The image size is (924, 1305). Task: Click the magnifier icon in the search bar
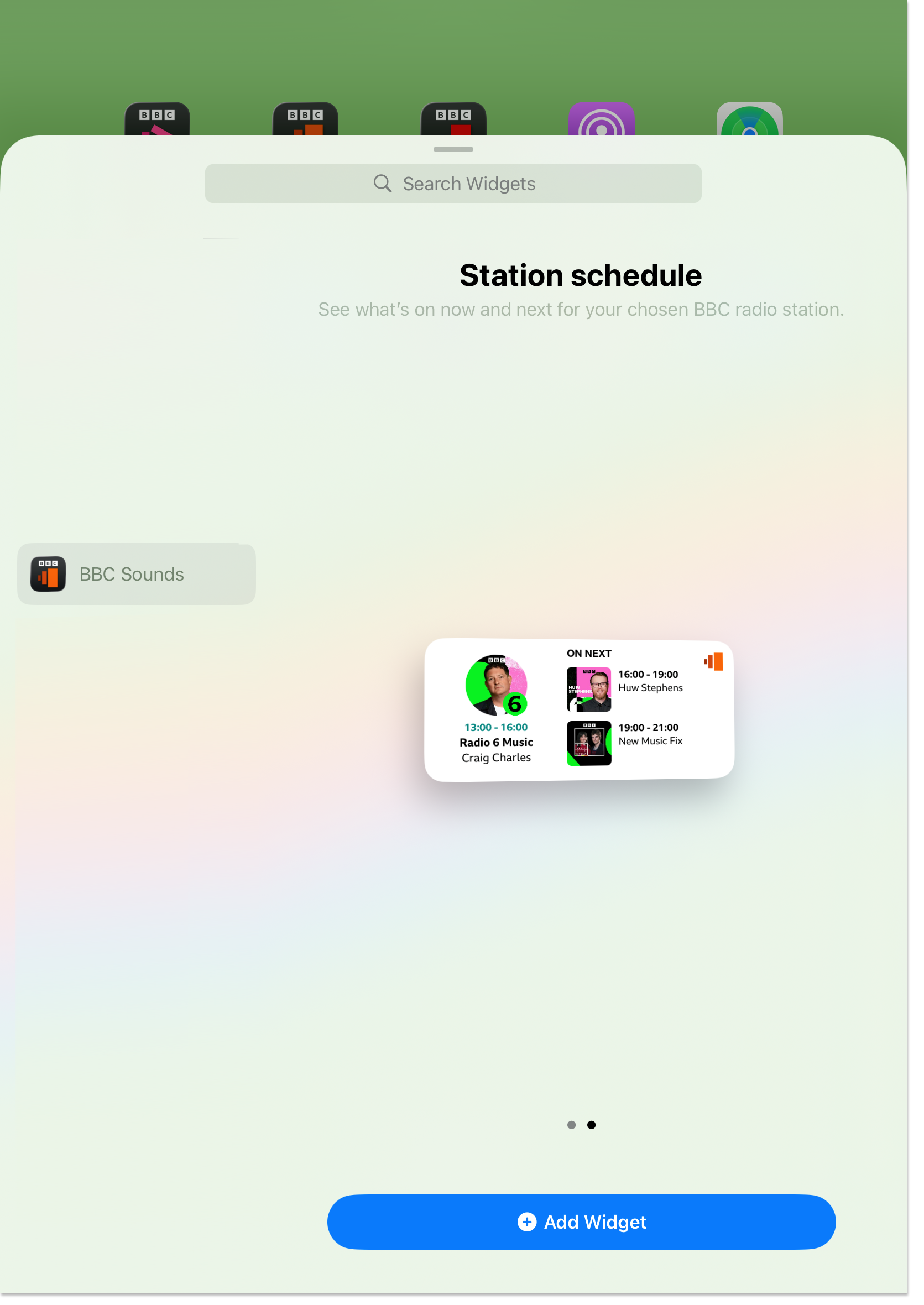point(382,183)
